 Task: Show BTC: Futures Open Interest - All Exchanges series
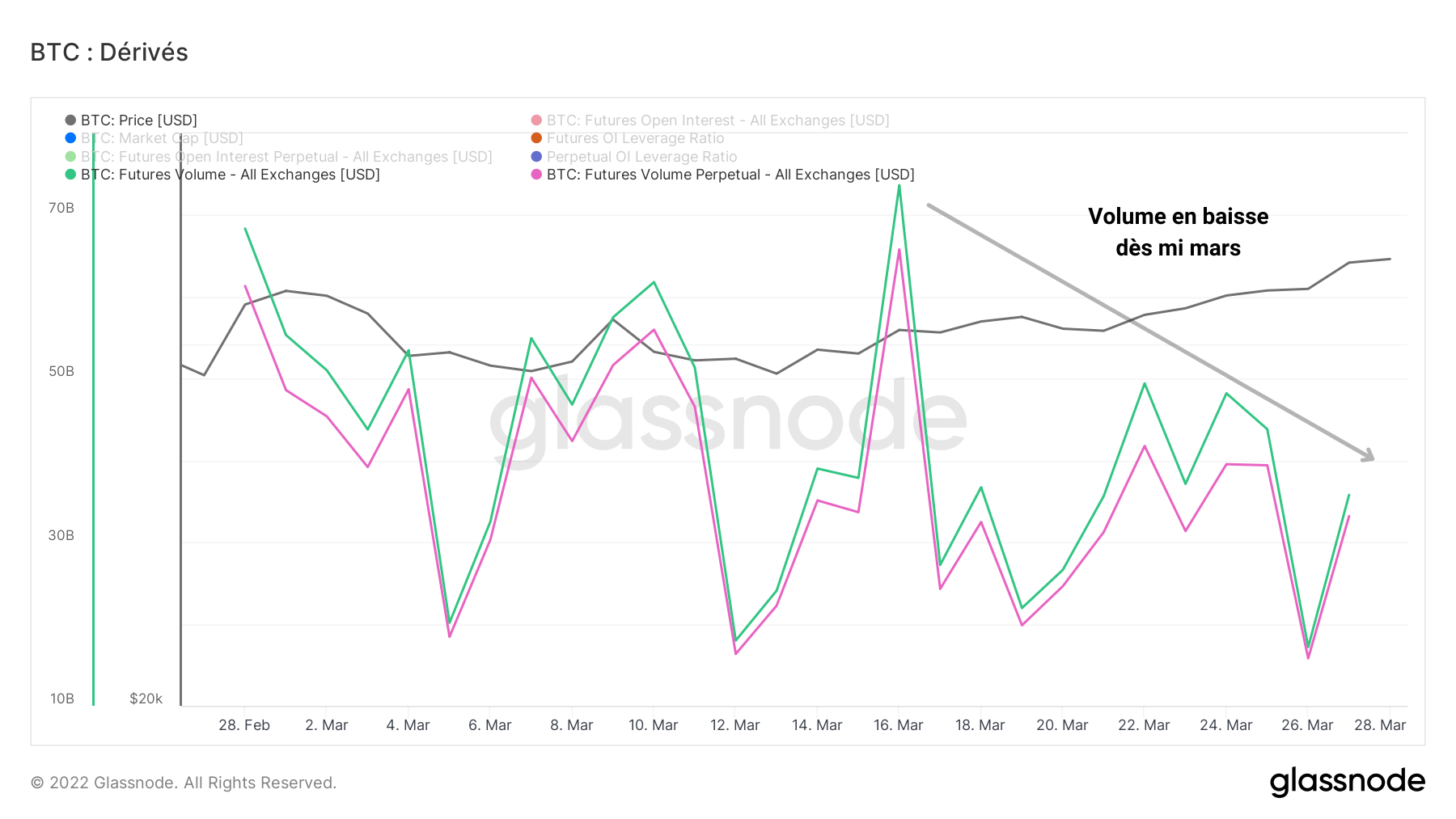[x=717, y=120]
